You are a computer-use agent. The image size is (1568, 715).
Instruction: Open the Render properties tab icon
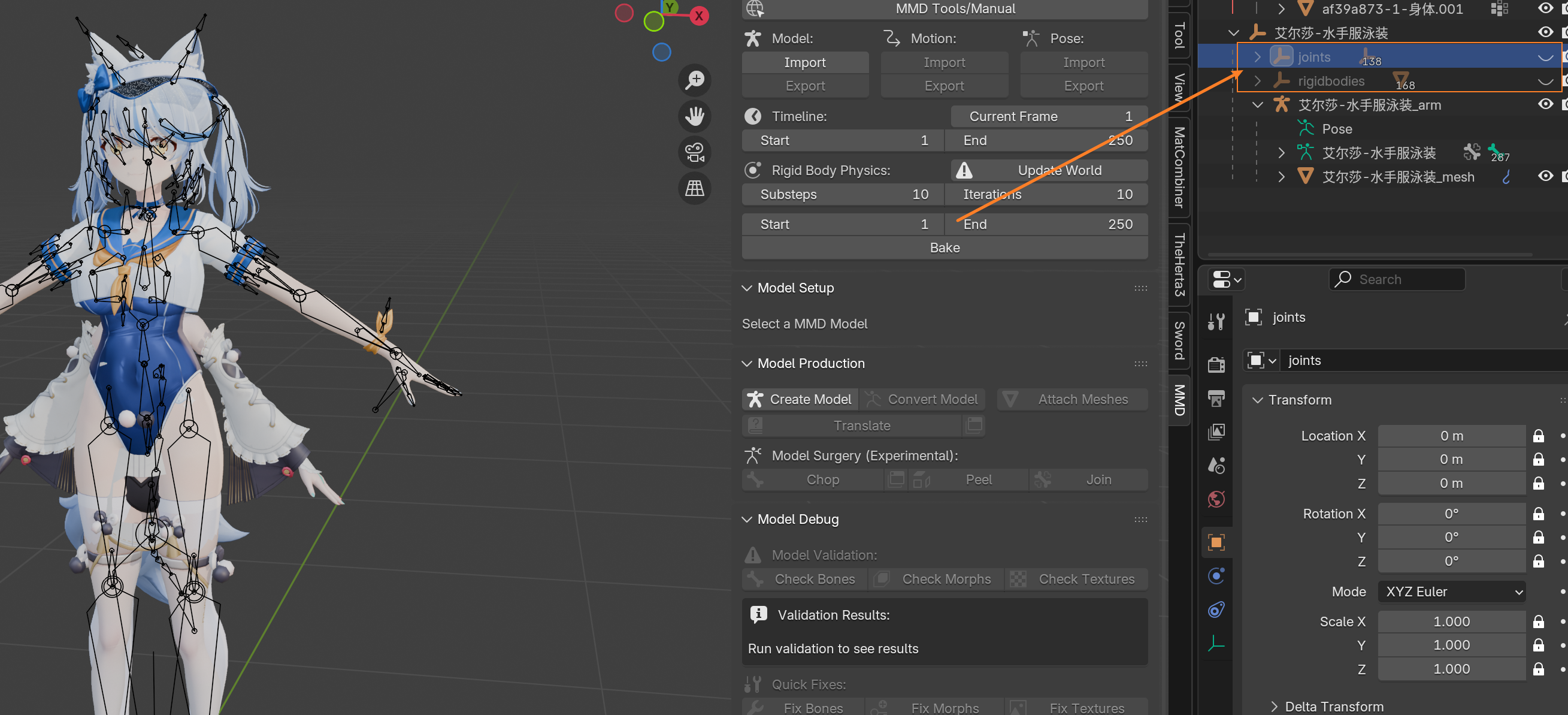click(x=1216, y=364)
